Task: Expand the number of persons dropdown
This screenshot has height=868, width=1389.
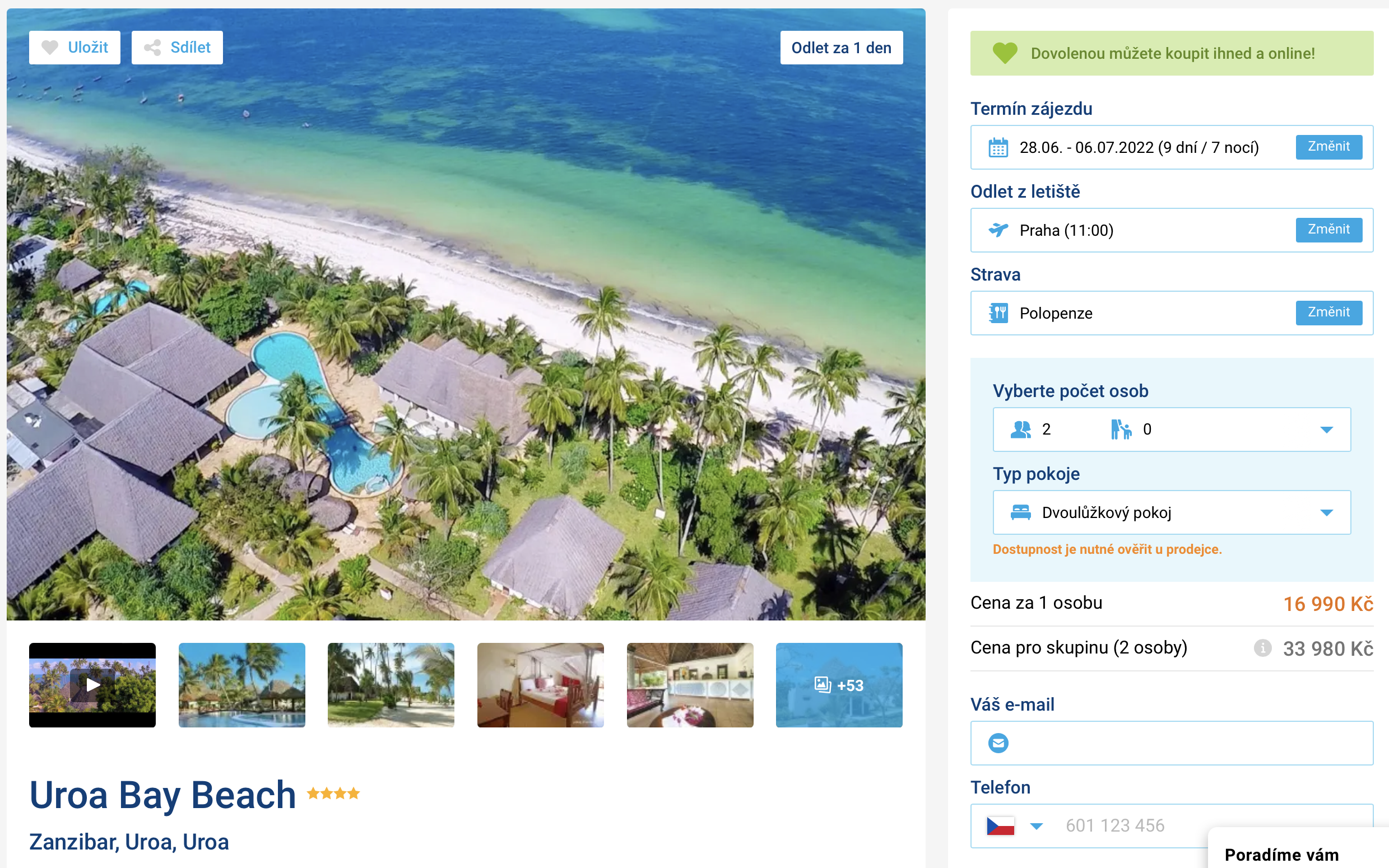Action: tap(1172, 430)
